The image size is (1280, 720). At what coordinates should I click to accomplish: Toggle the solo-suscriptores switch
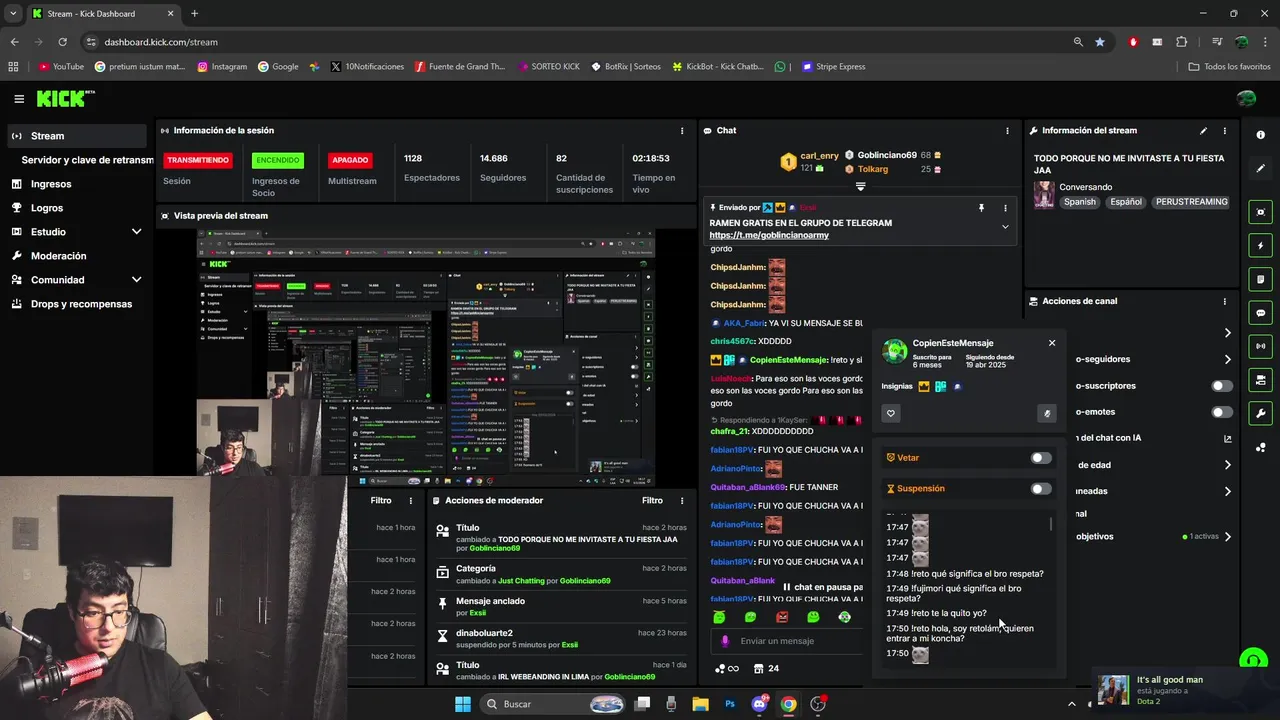pos(1222,385)
